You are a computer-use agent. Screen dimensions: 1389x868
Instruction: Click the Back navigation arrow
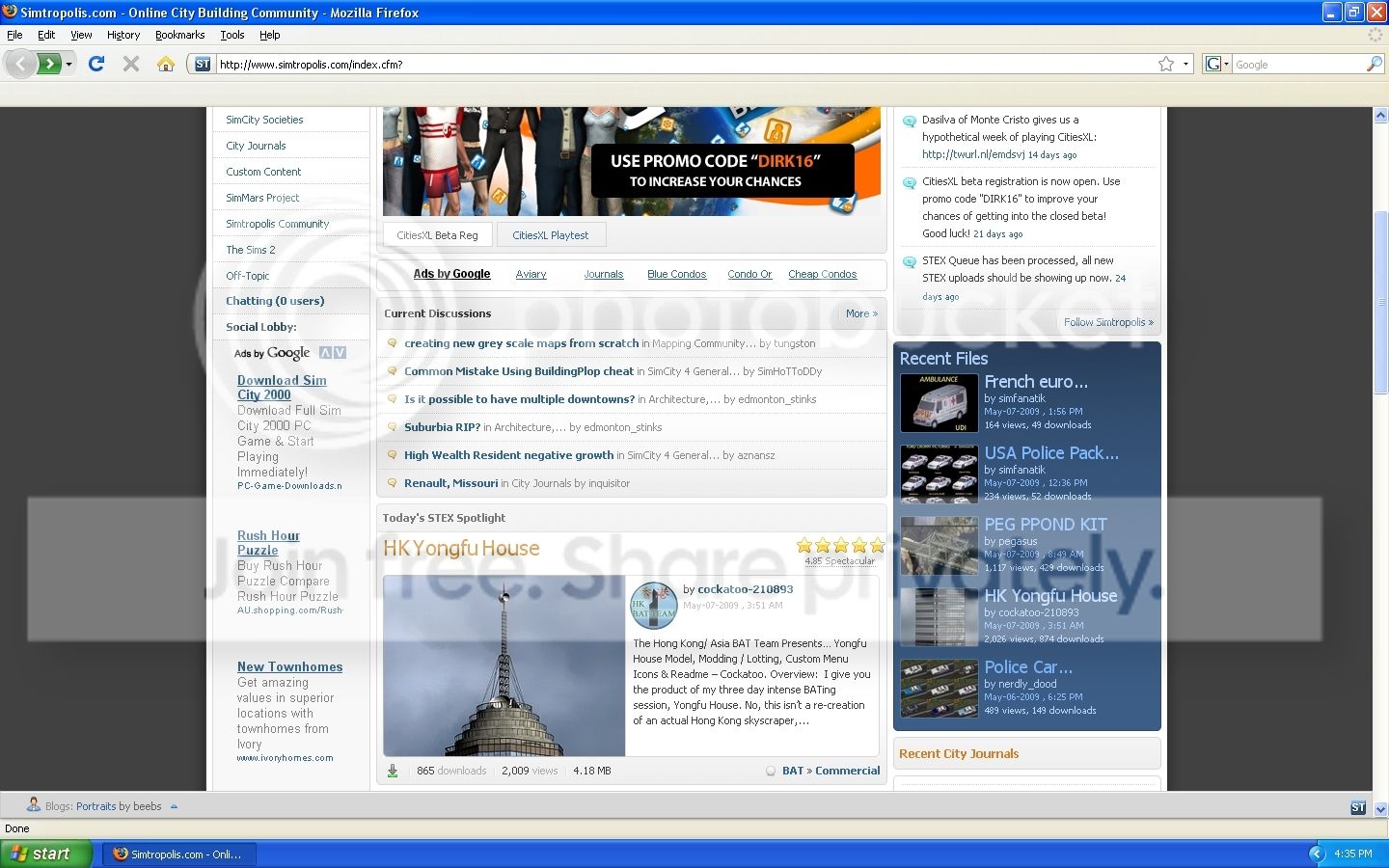point(20,64)
